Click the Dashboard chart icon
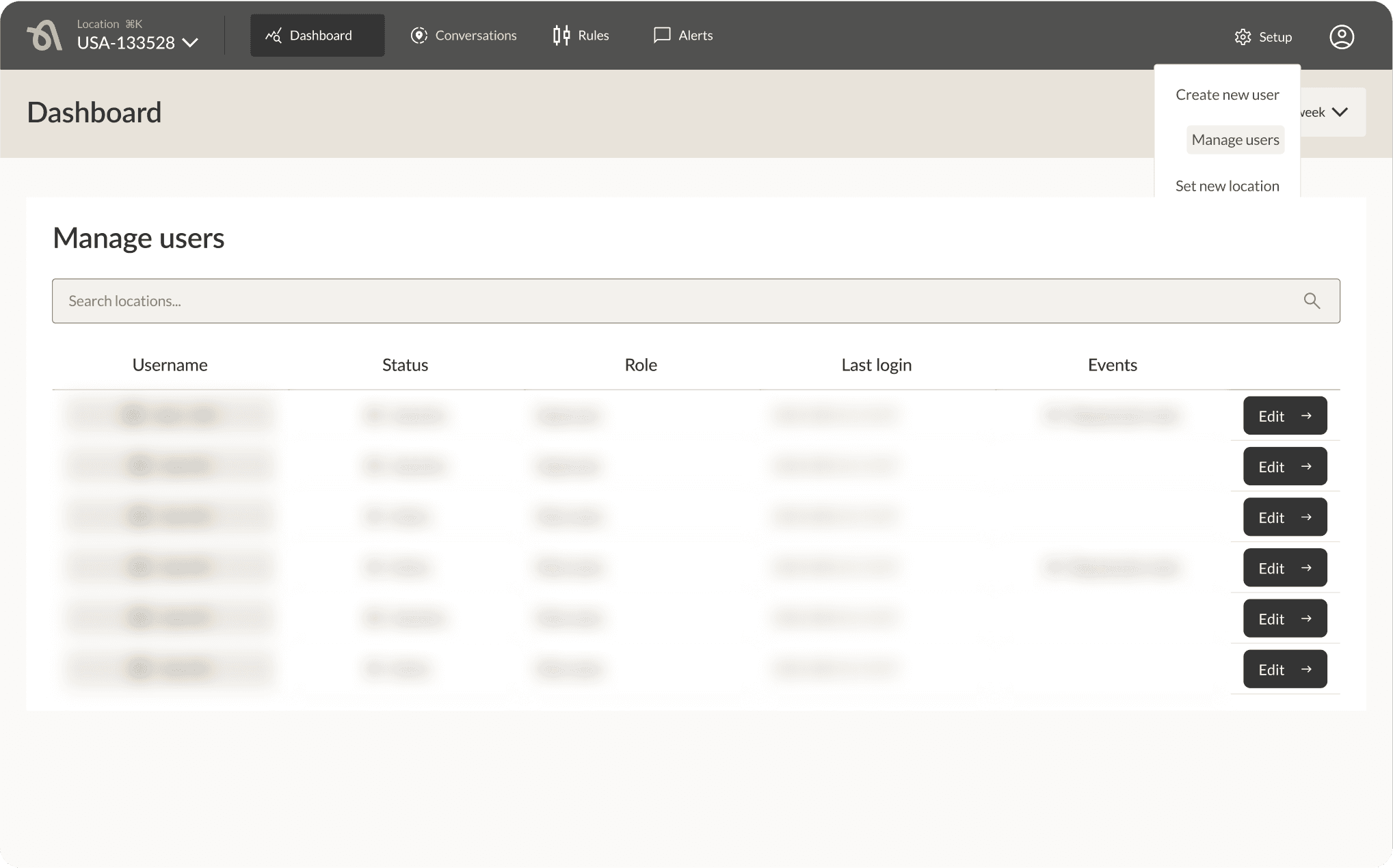Viewport: 1393px width, 868px height. 274,36
